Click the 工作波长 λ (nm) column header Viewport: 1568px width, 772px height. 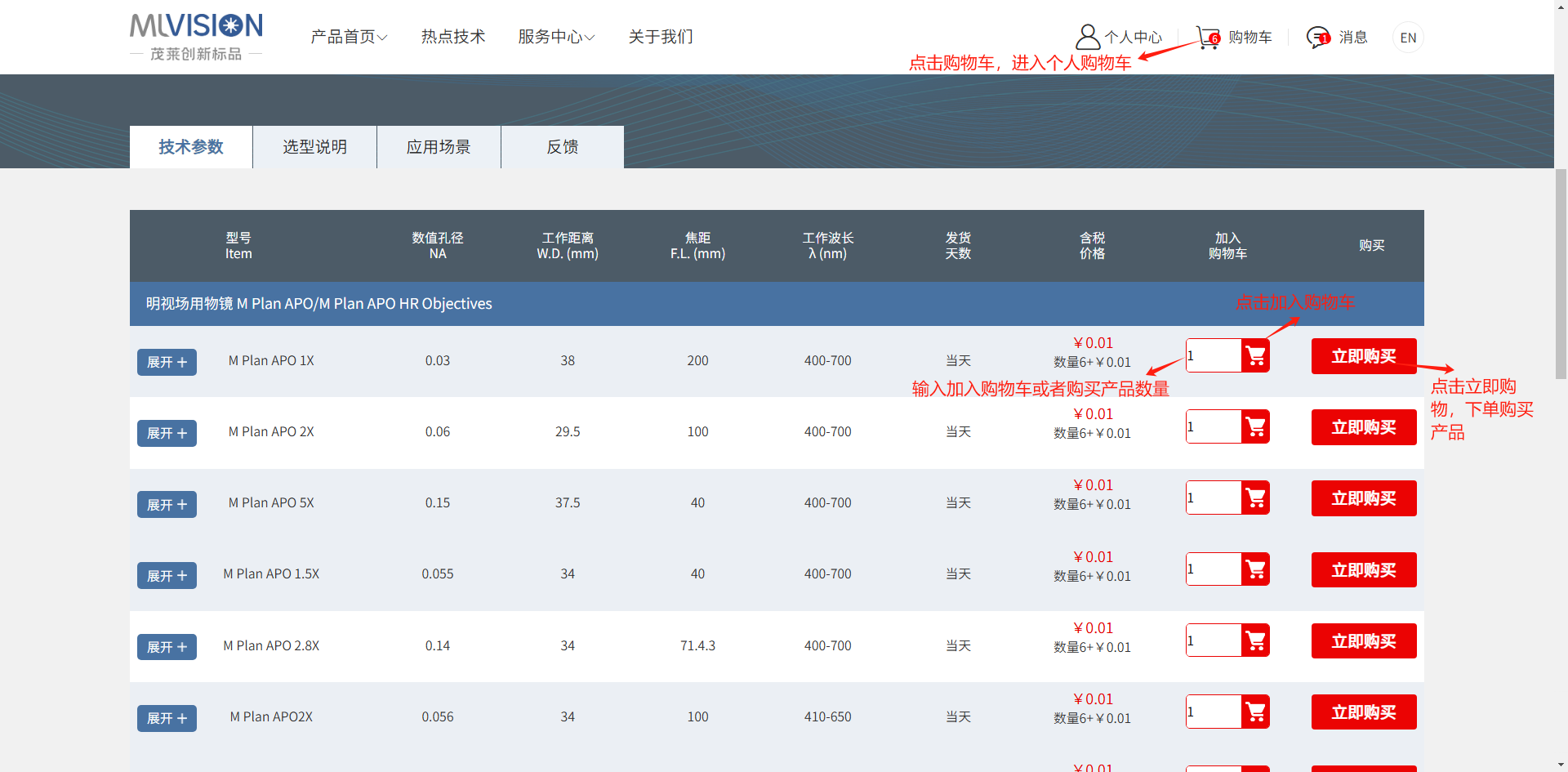coord(828,246)
